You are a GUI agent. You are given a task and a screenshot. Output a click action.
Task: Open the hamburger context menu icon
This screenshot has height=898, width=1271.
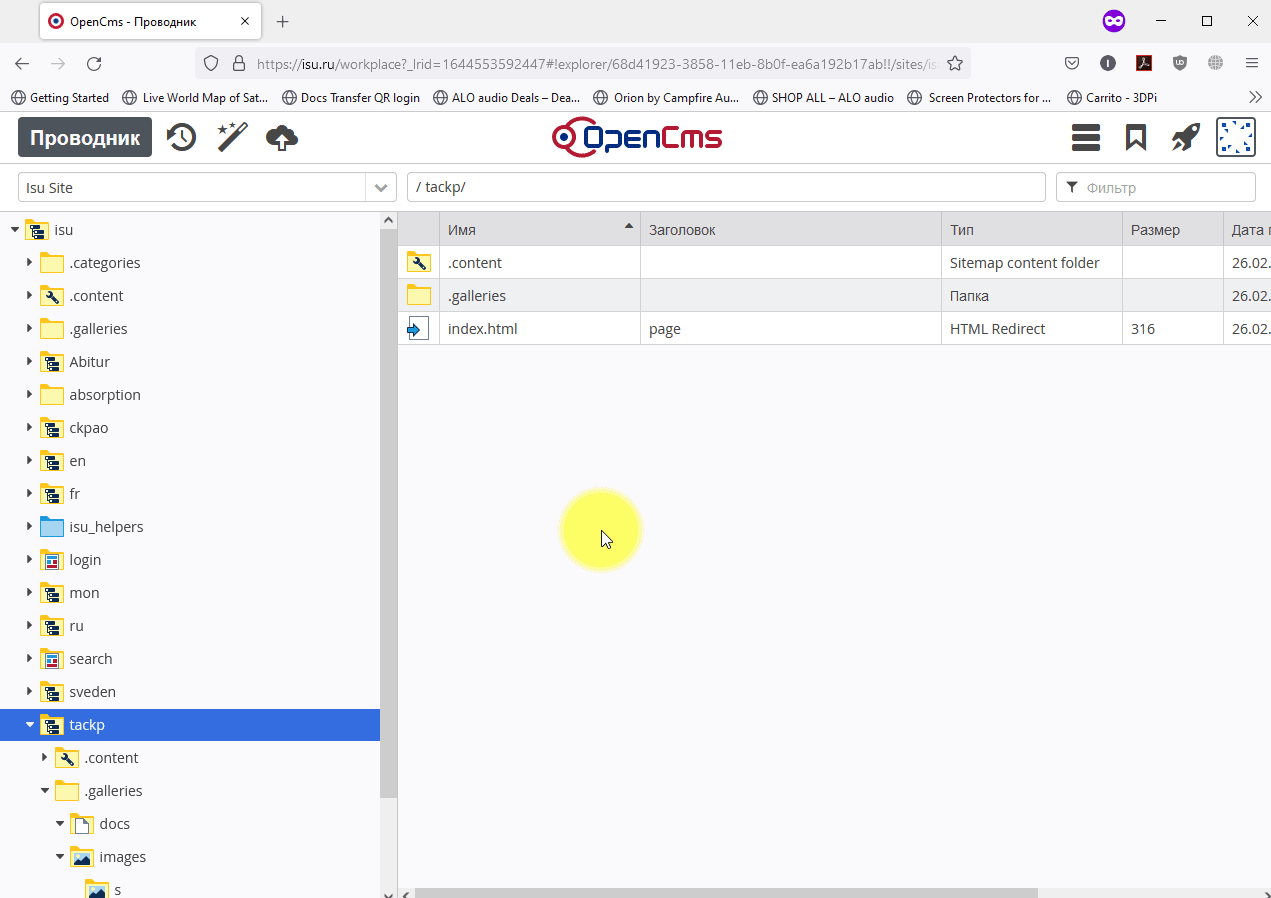1085,137
